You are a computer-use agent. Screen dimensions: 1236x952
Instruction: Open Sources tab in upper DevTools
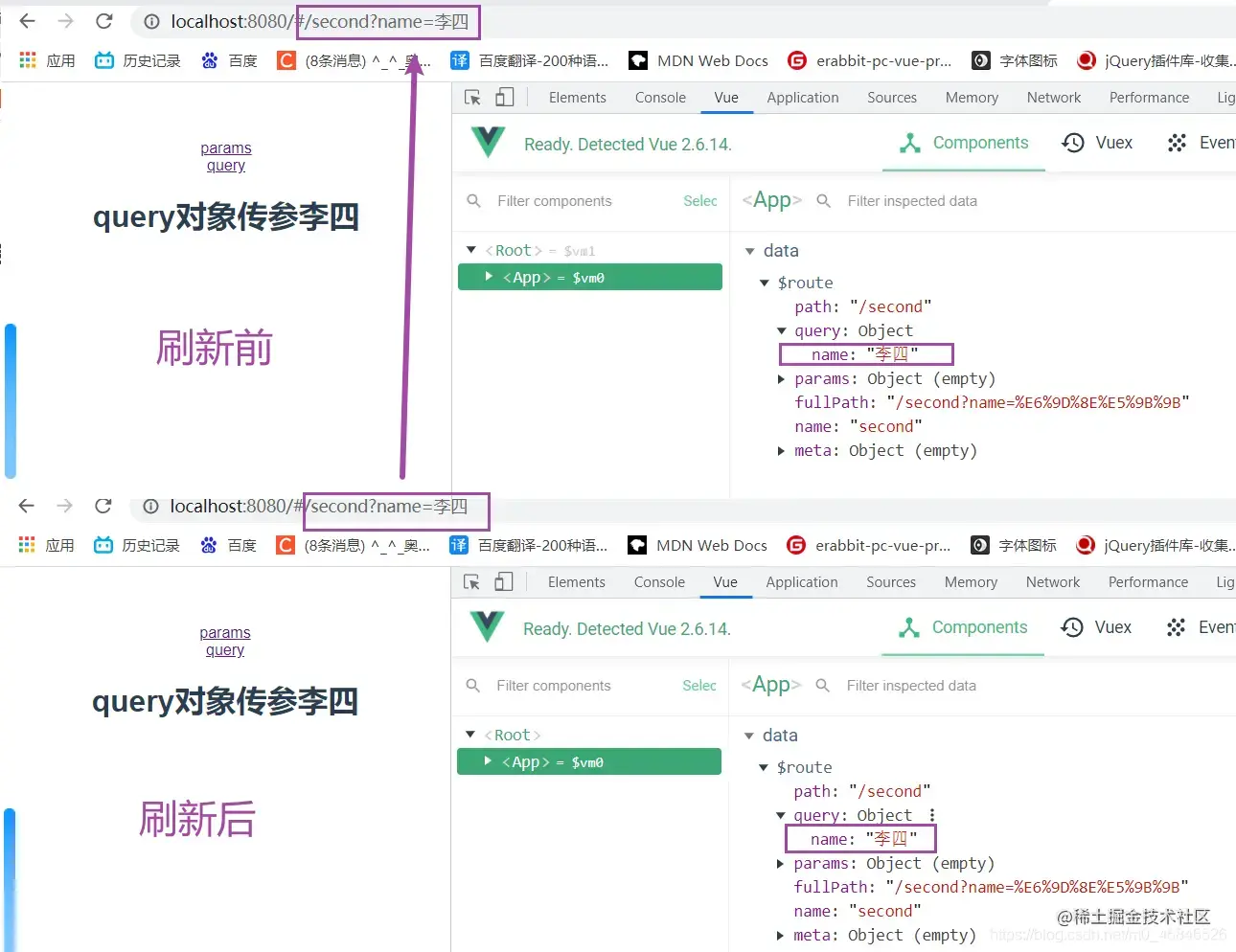[x=892, y=98]
